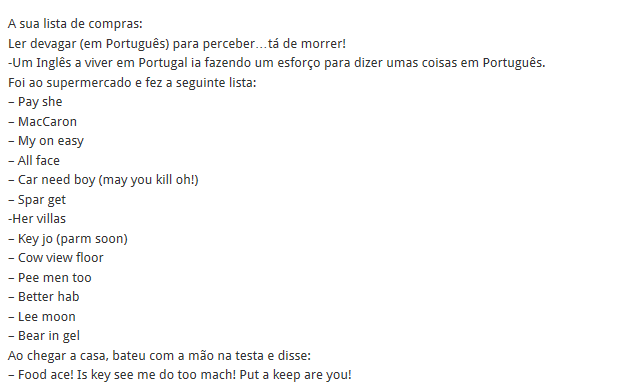629x391 pixels.
Task: Click 'Car need boy (may you kill oh!)'
Action: 103,180
